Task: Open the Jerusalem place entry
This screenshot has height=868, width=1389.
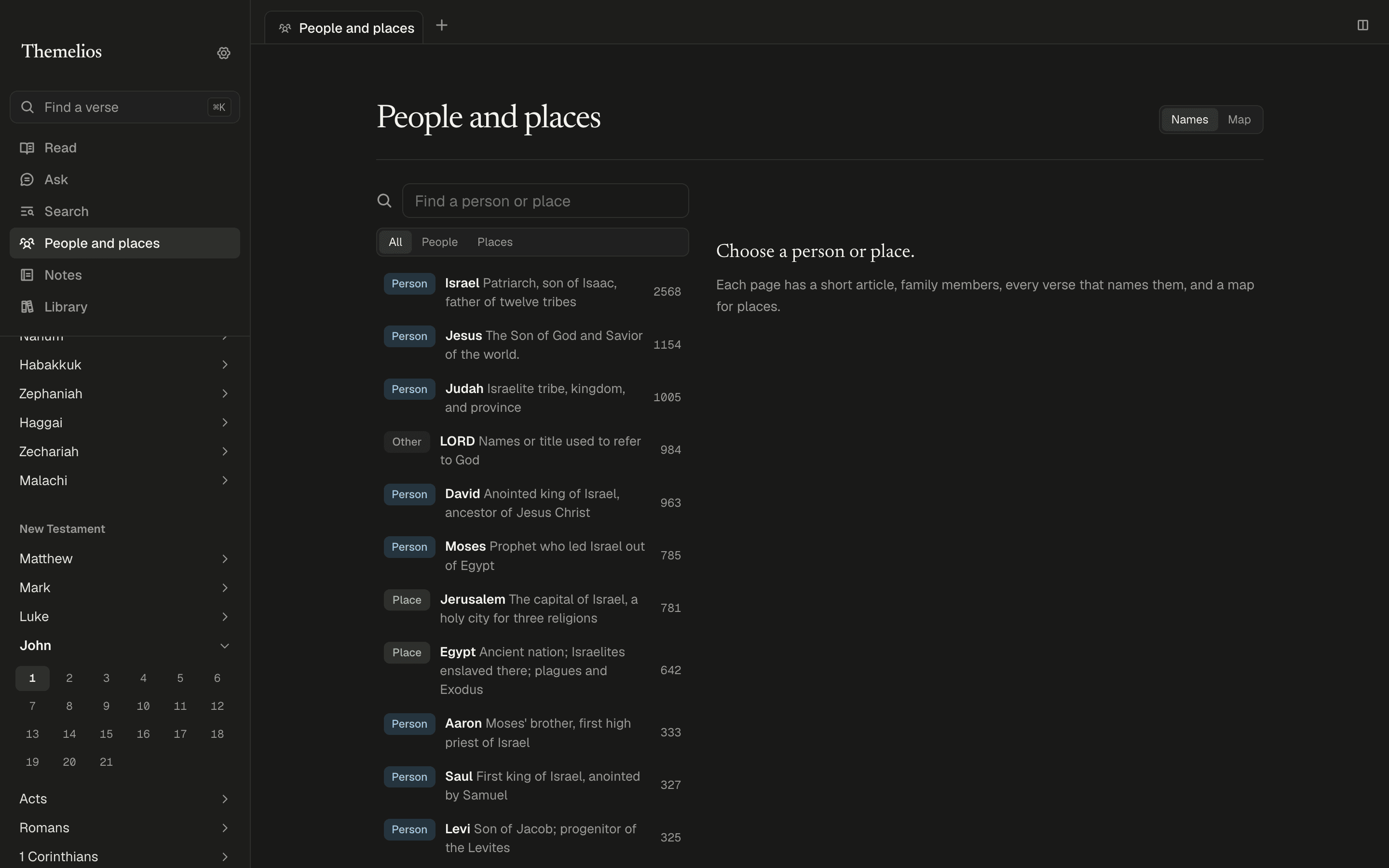Action: (x=532, y=609)
